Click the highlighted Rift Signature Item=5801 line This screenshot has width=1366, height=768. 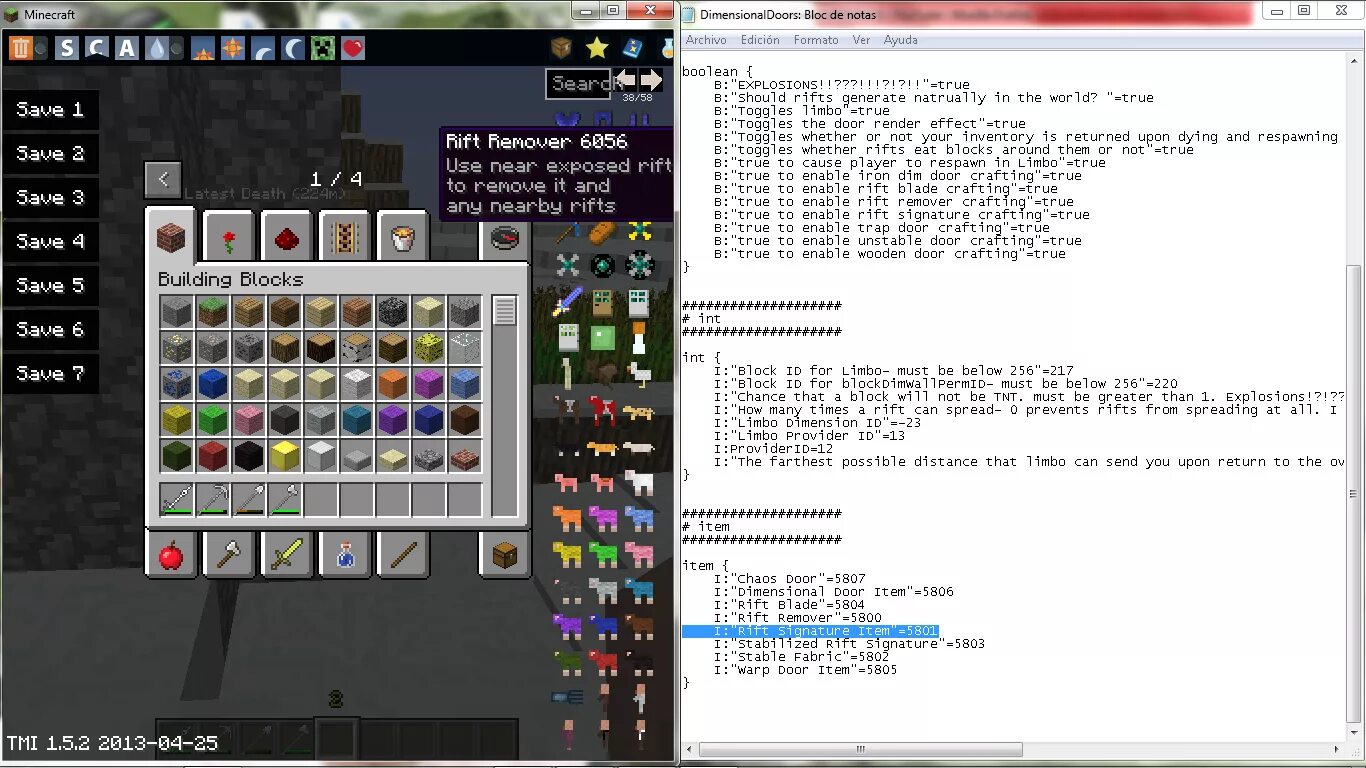pos(810,631)
